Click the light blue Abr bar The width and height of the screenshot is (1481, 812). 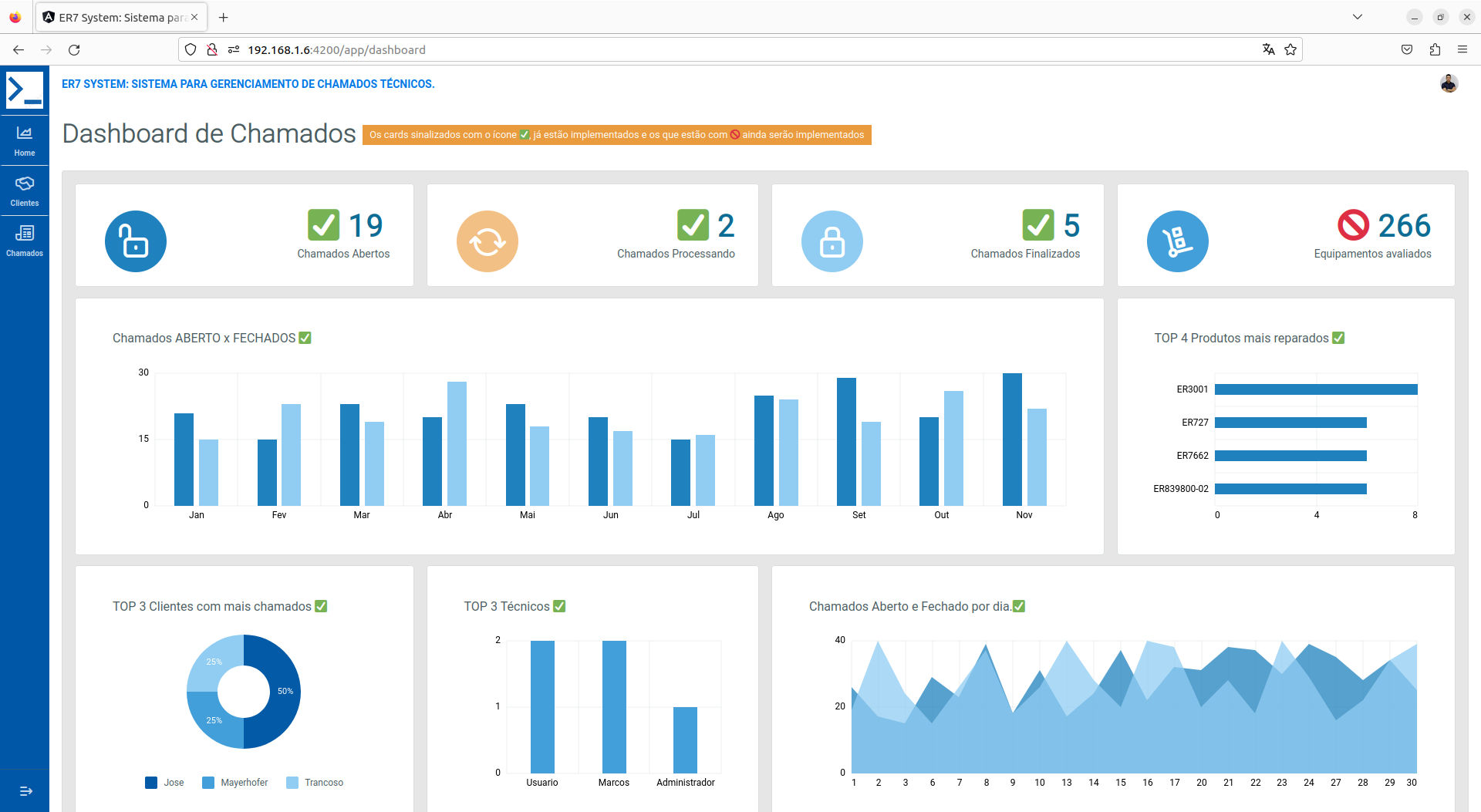pos(457,443)
